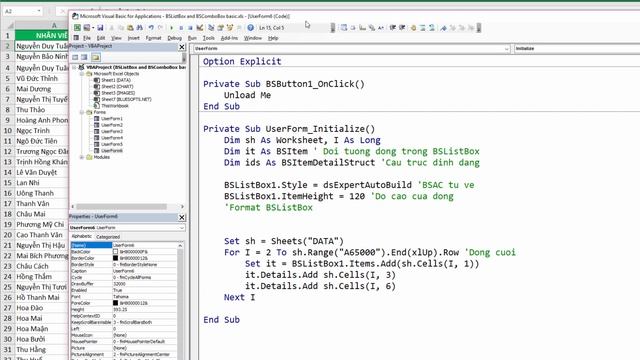Collapse the VBAProject root node
The width and height of the screenshot is (640, 360).
(x=74, y=67)
